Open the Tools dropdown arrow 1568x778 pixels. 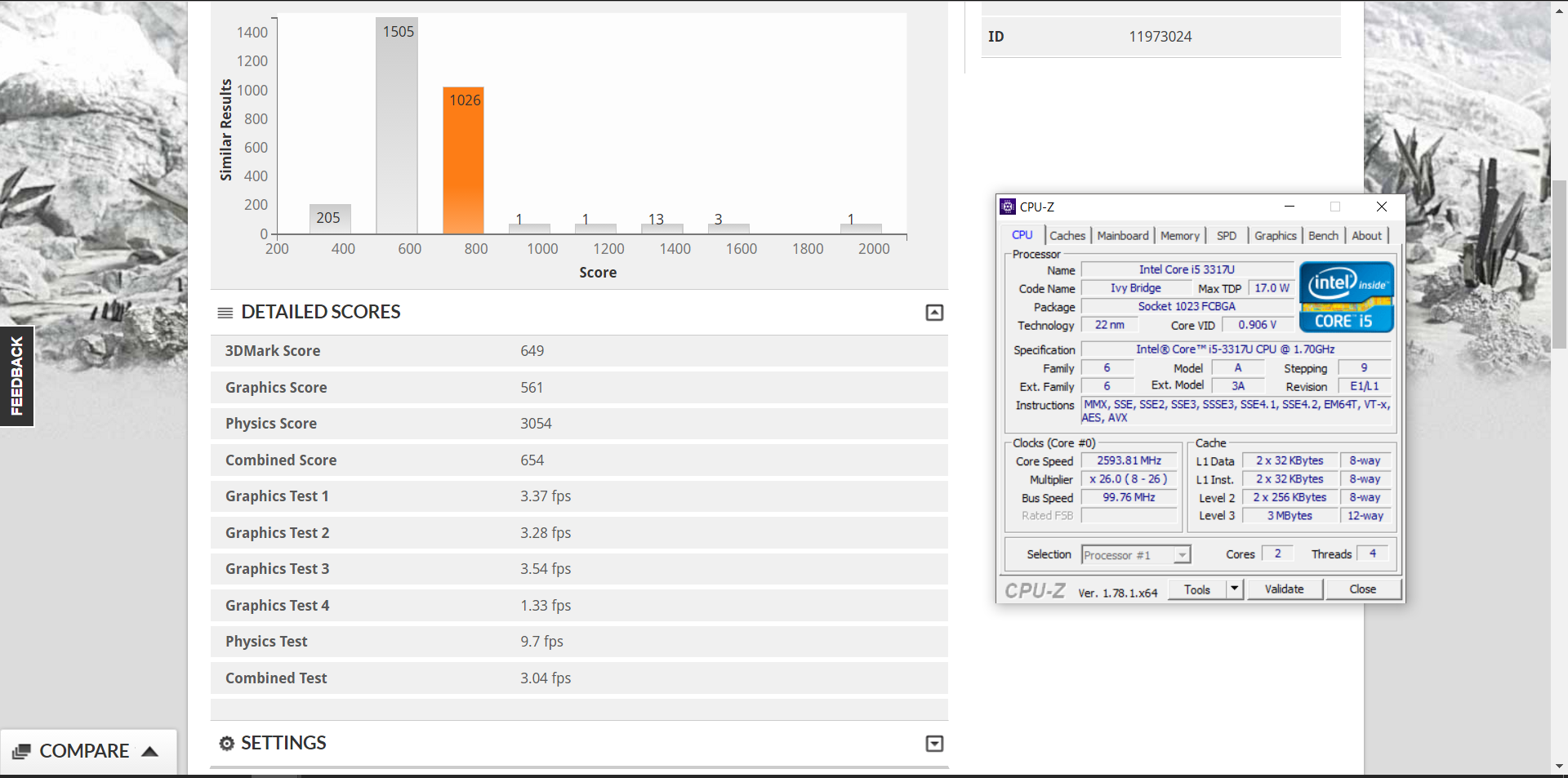coord(1235,589)
